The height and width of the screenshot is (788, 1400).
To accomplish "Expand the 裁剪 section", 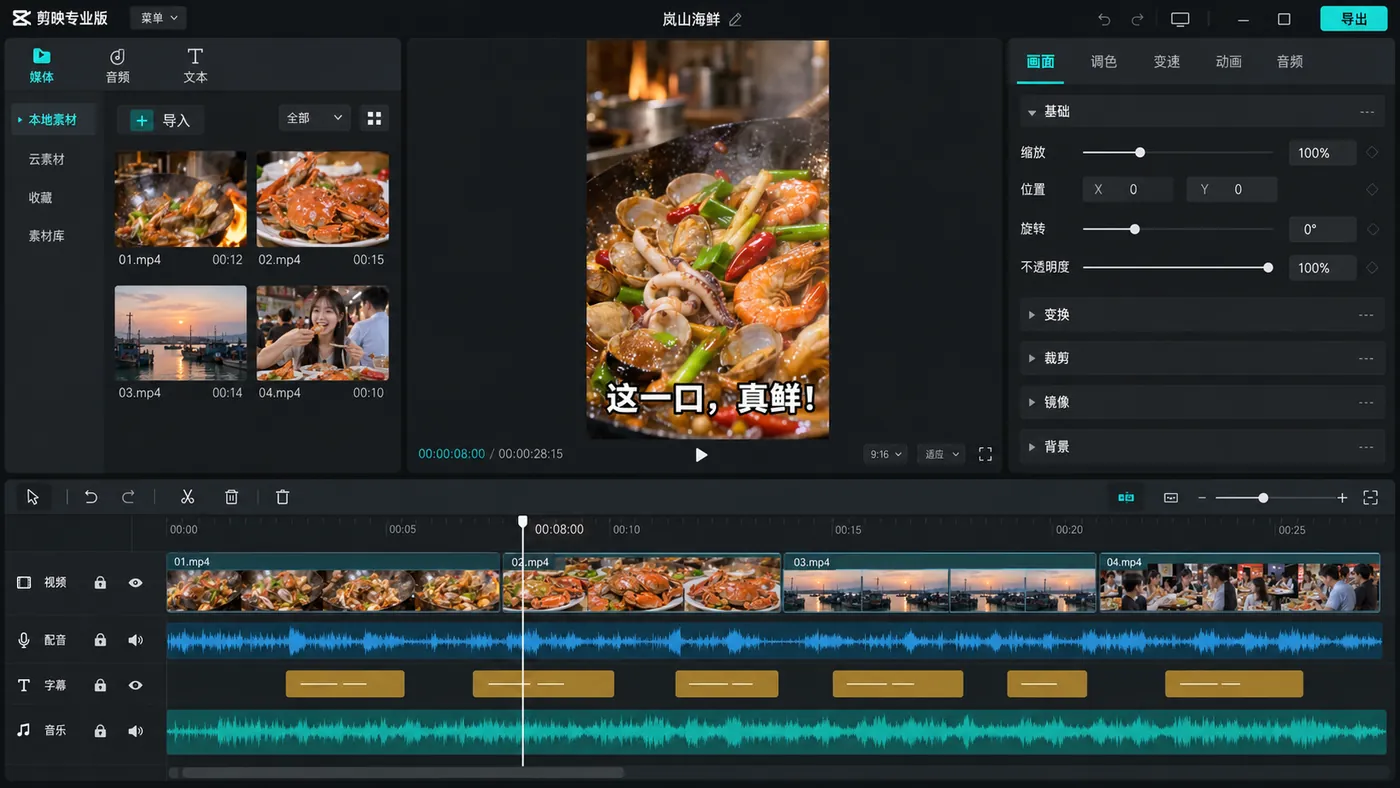I will [1202, 358].
